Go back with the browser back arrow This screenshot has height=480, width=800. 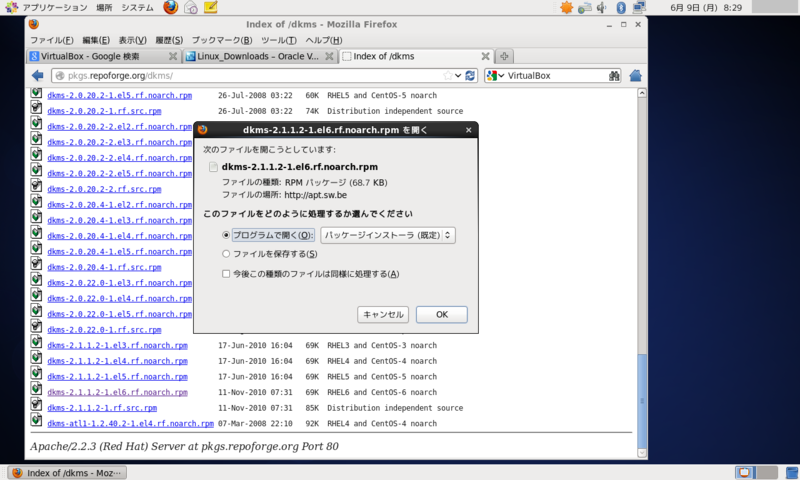pos(38,75)
